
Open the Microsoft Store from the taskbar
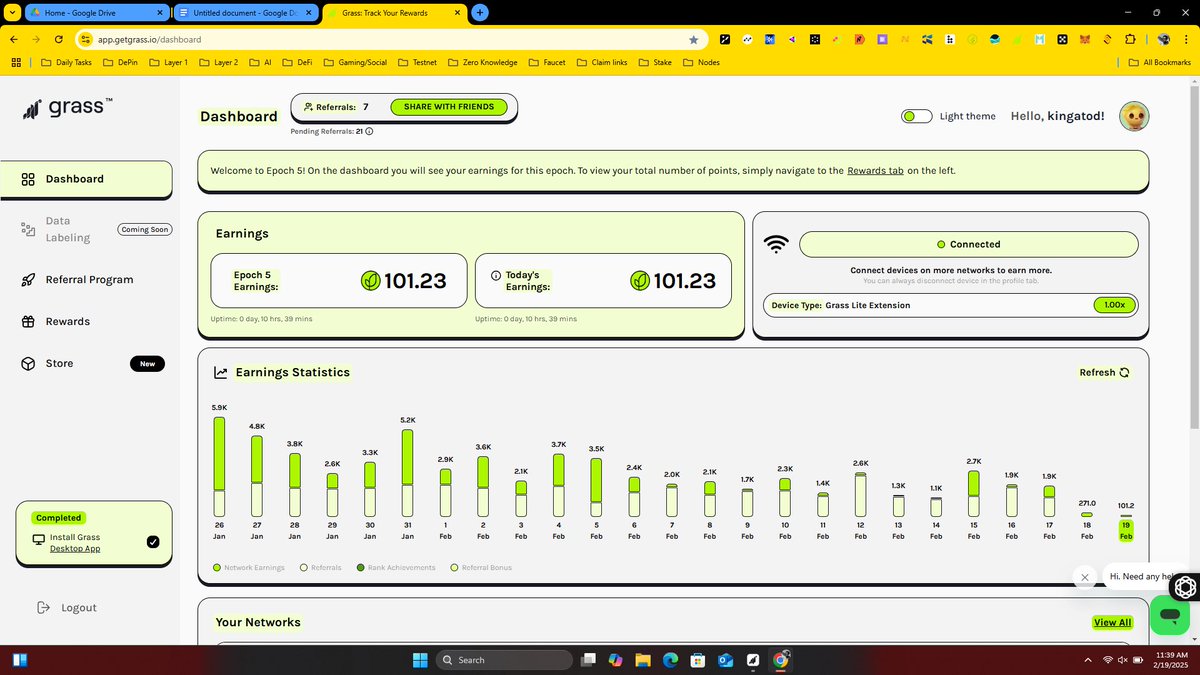click(x=698, y=660)
